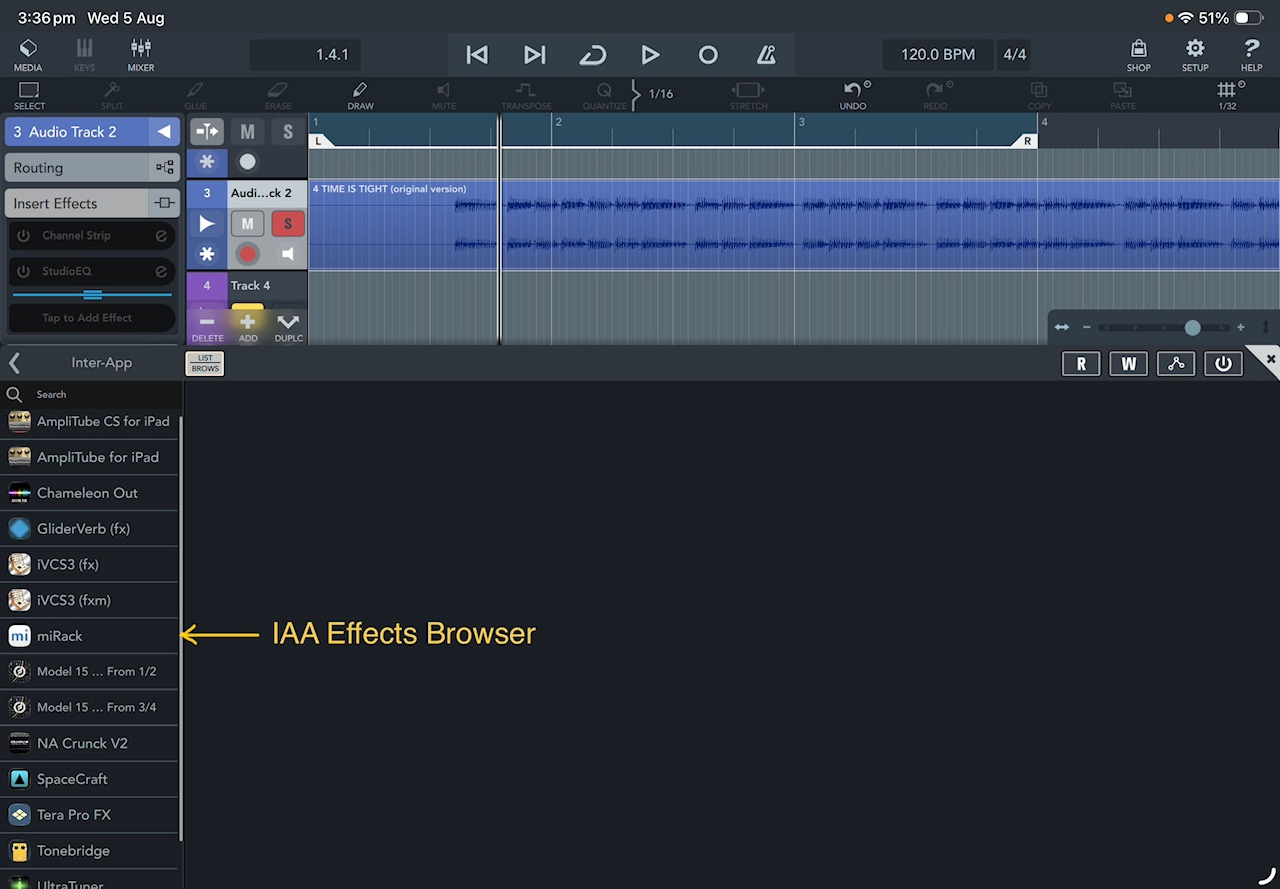The height and width of the screenshot is (889, 1280).
Task: Open the TRANSPOSE tool
Action: click(x=526, y=95)
